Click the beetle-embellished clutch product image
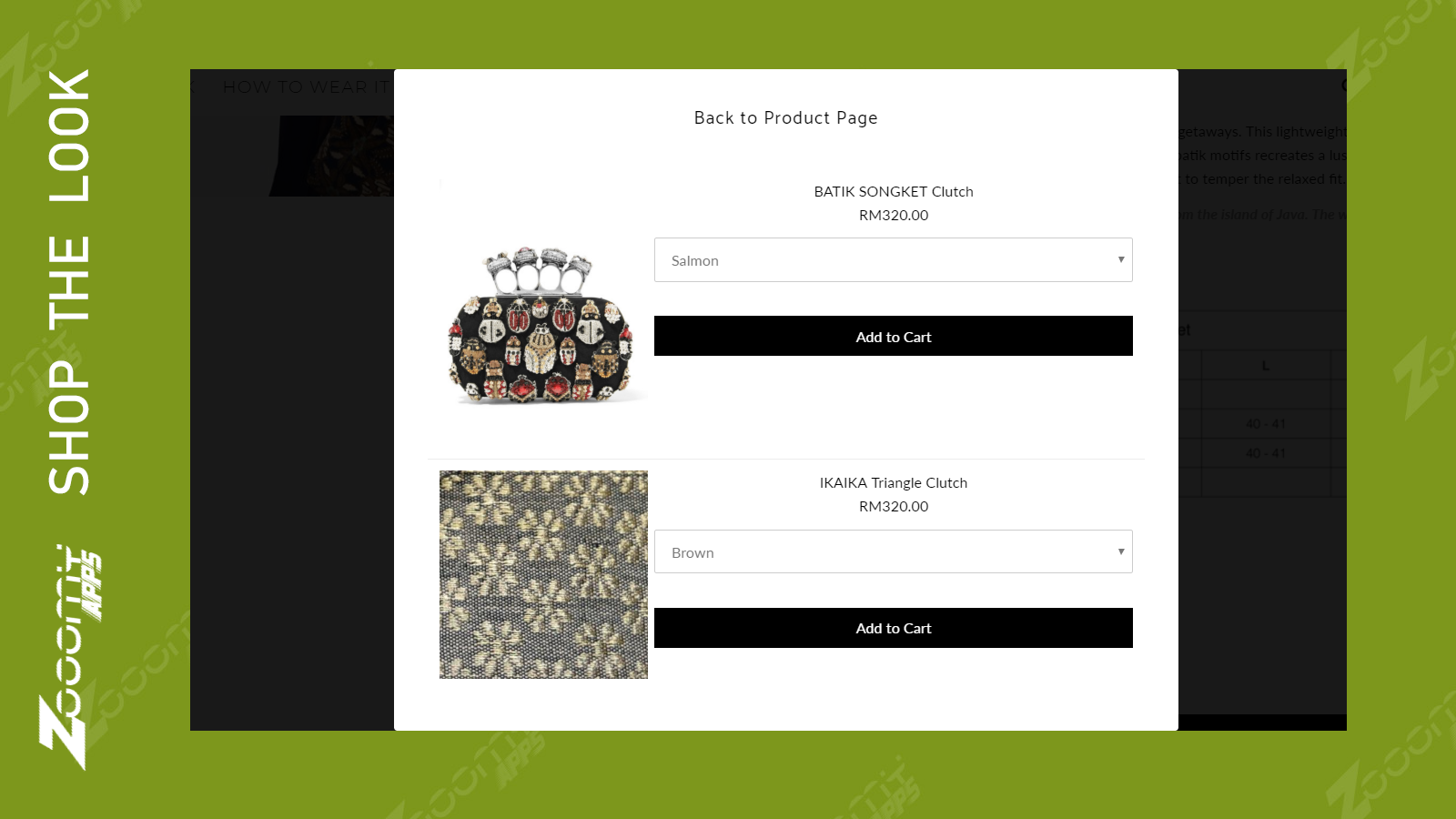The height and width of the screenshot is (819, 1456). pyautogui.click(x=543, y=325)
